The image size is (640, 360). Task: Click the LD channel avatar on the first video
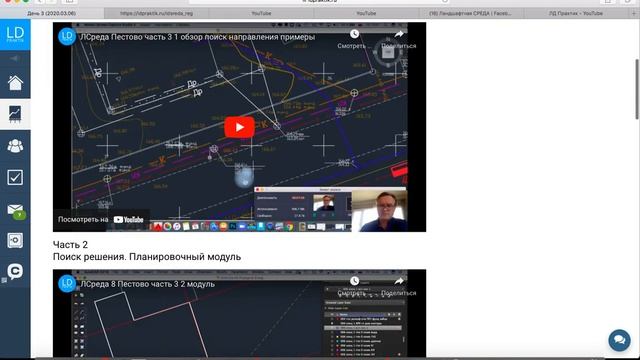point(67,36)
